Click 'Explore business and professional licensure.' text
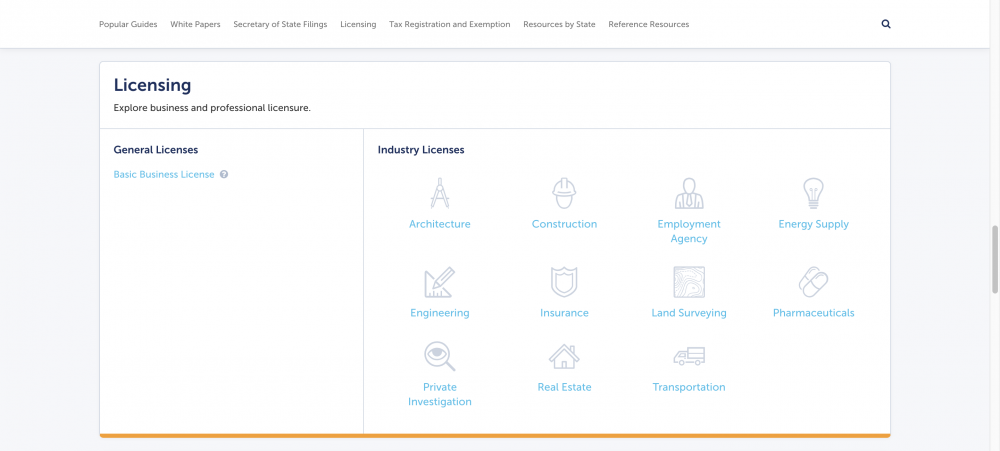This screenshot has width=1000, height=451. coord(212,108)
